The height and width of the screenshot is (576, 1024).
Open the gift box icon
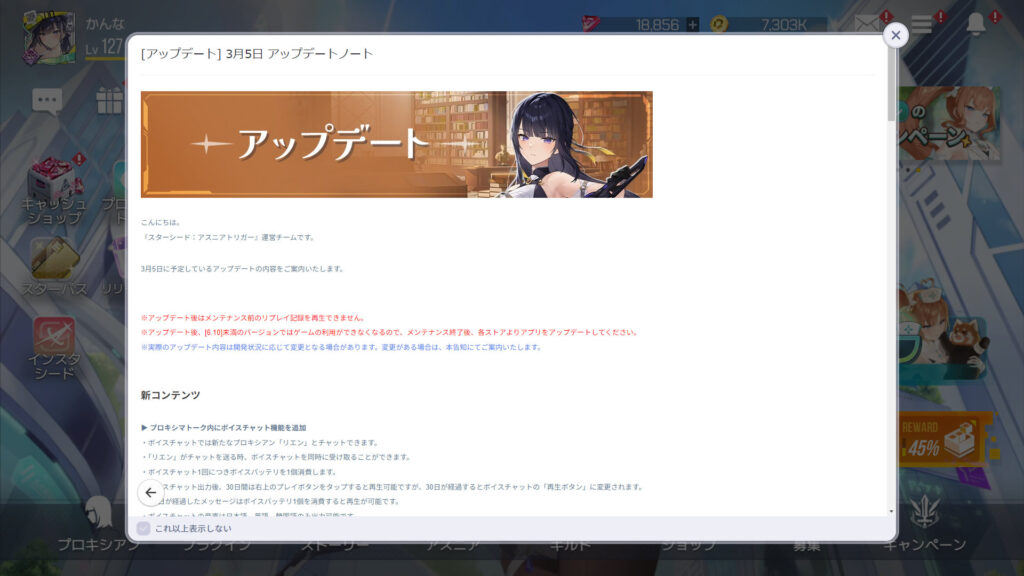[108, 99]
